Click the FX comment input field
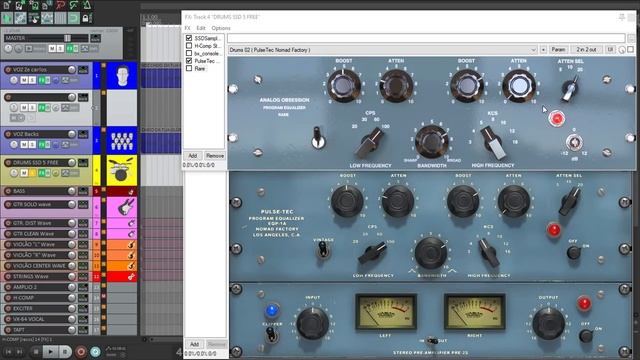This screenshot has width=640, height=360. [x=426, y=38]
